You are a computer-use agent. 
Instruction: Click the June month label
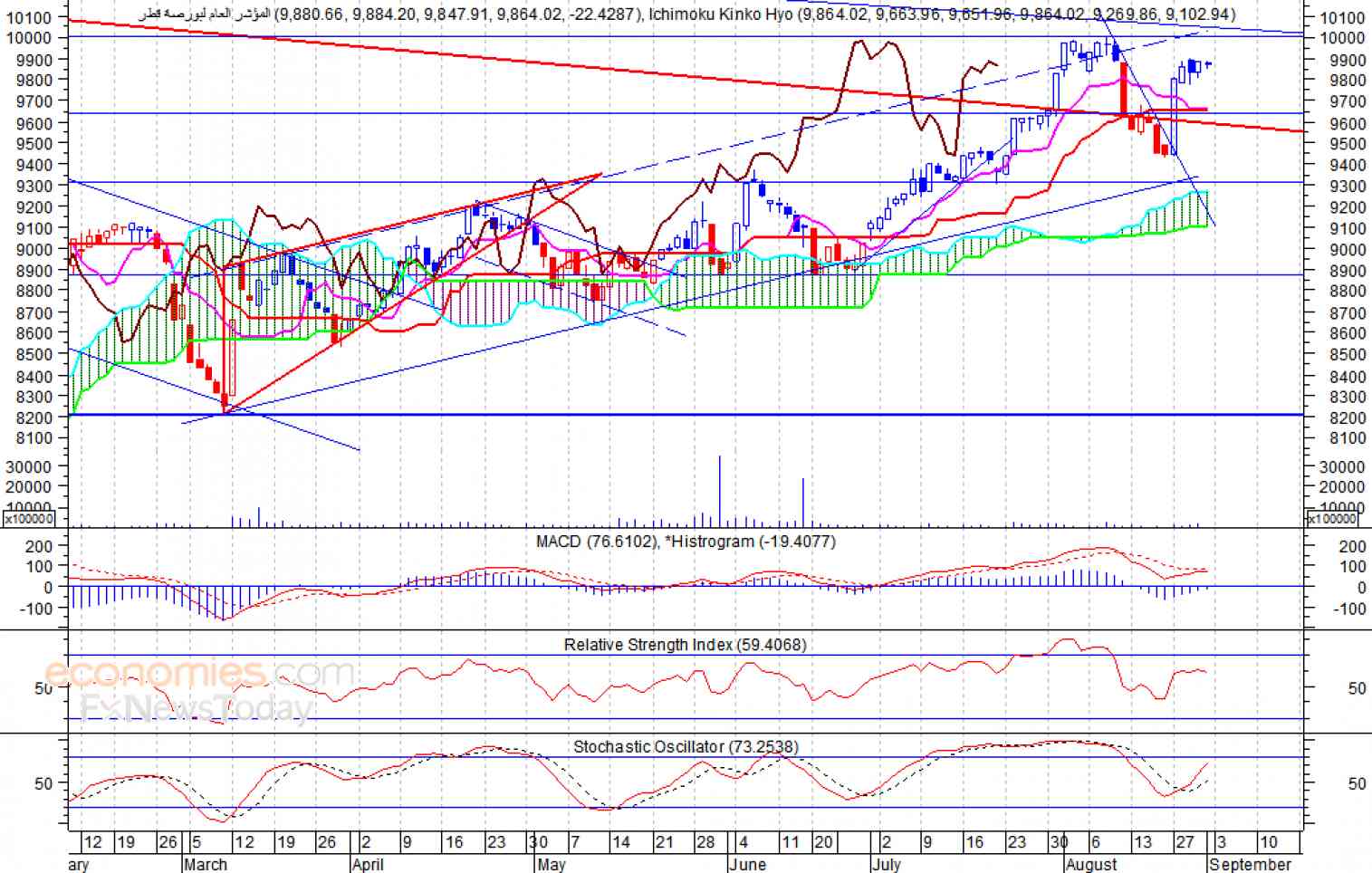pos(747,864)
